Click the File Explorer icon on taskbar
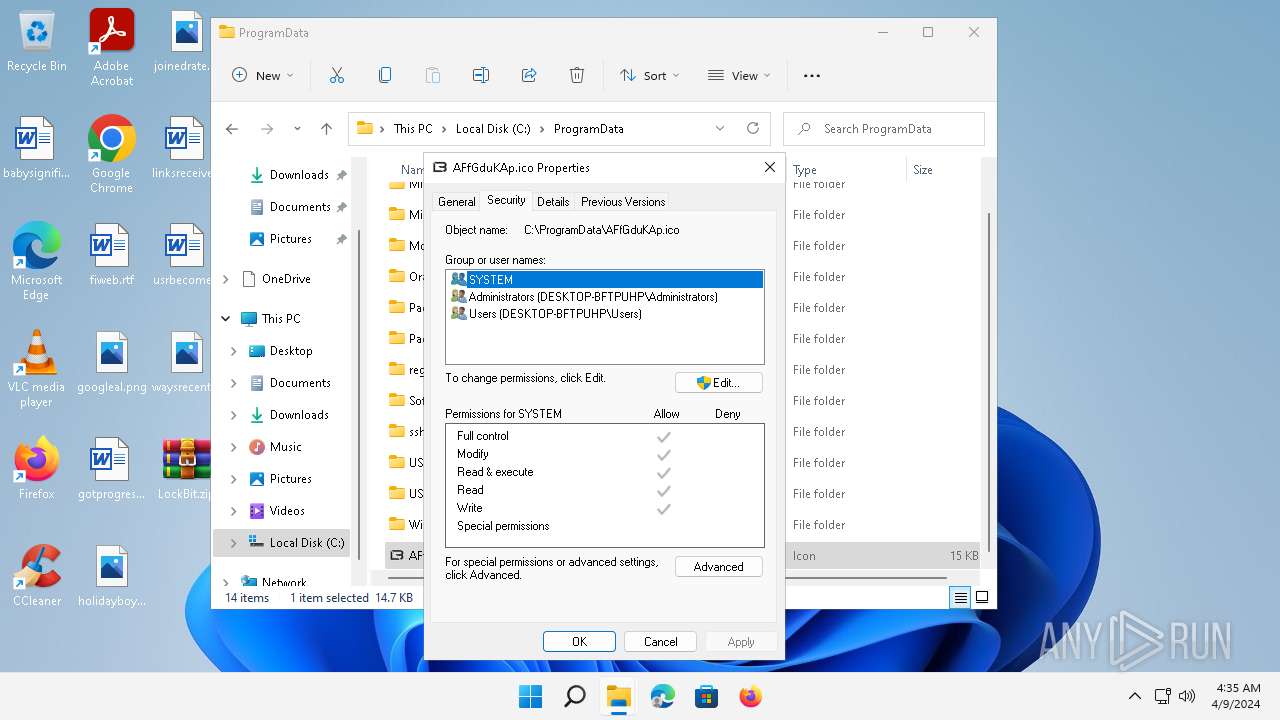Screen dimensions: 1280x720 [x=618, y=696]
